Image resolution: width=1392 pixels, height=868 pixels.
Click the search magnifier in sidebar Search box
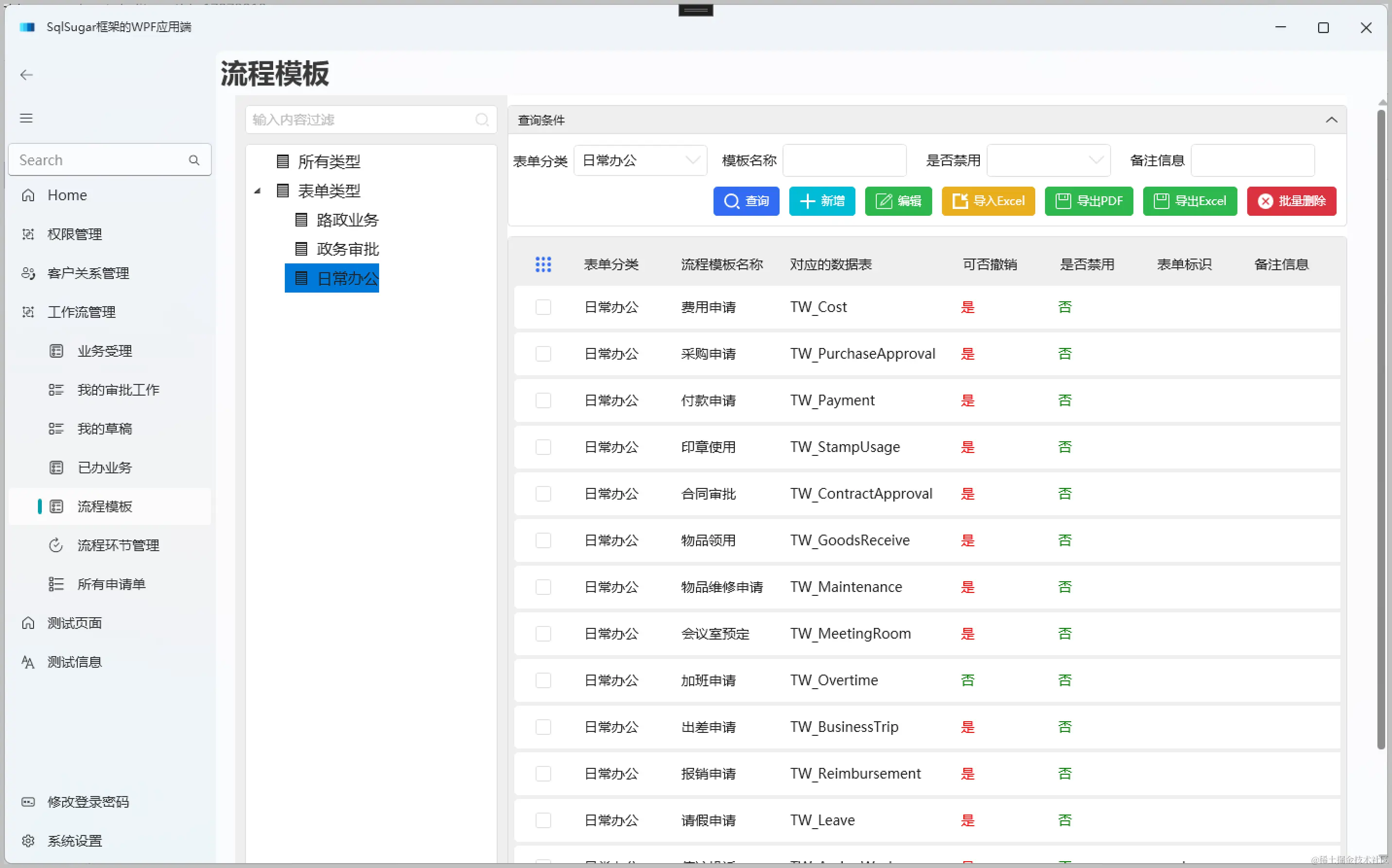(x=194, y=160)
